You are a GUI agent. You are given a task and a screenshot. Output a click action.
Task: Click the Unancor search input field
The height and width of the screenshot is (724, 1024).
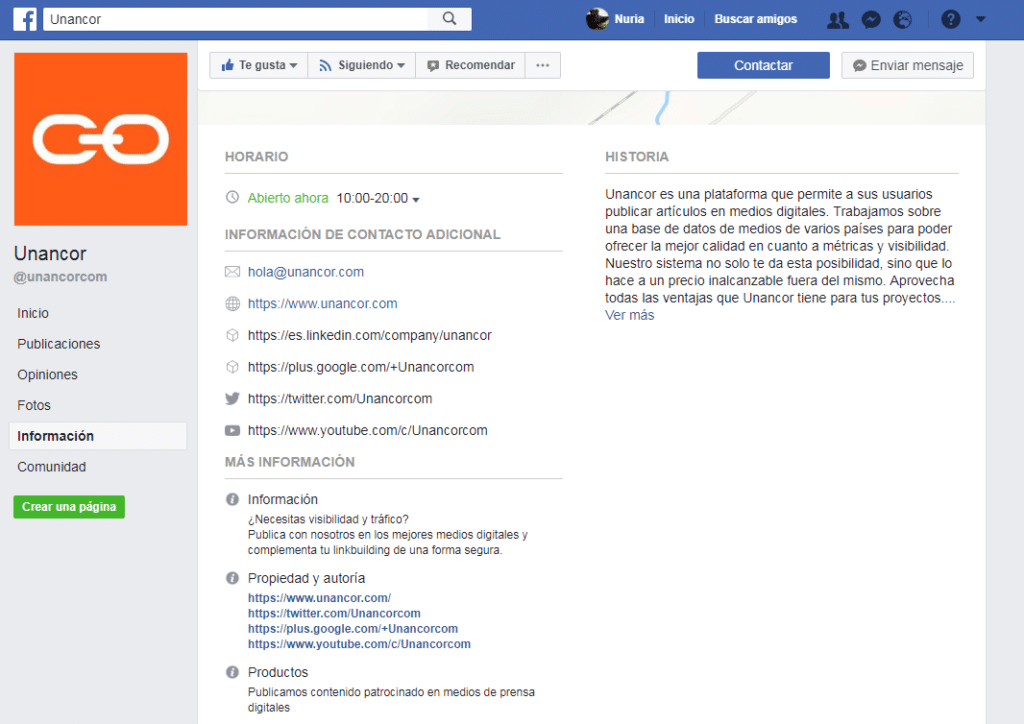click(235, 19)
